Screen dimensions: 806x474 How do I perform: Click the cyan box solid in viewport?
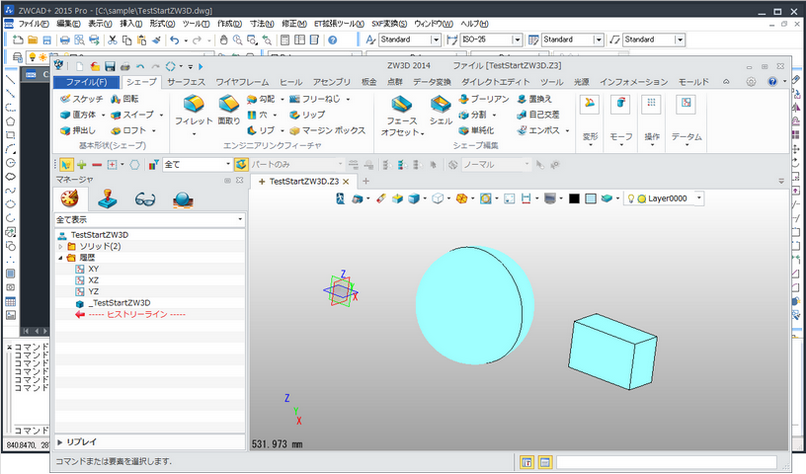(613, 352)
